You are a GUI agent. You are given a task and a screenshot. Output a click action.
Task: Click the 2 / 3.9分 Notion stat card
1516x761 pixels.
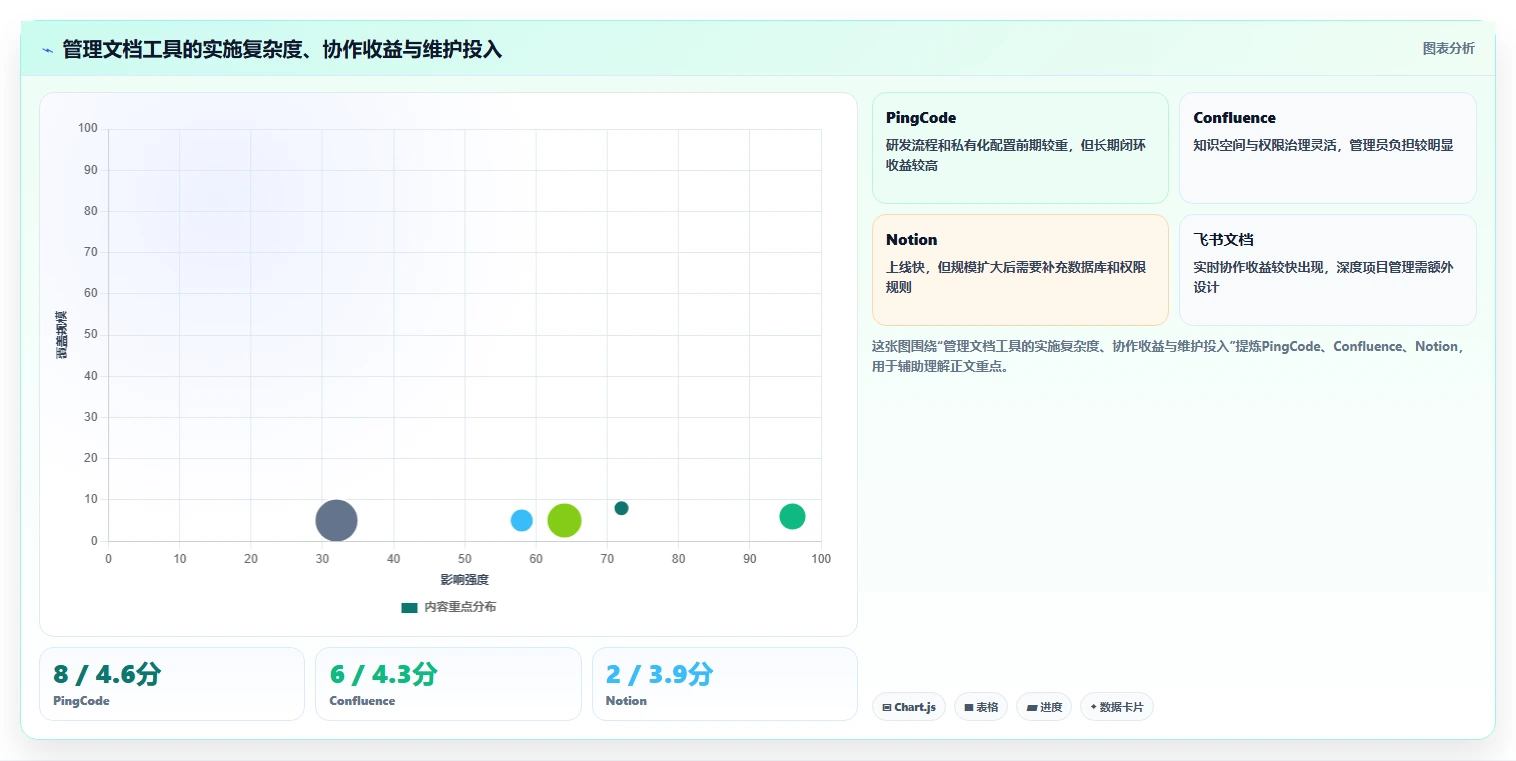click(725, 684)
